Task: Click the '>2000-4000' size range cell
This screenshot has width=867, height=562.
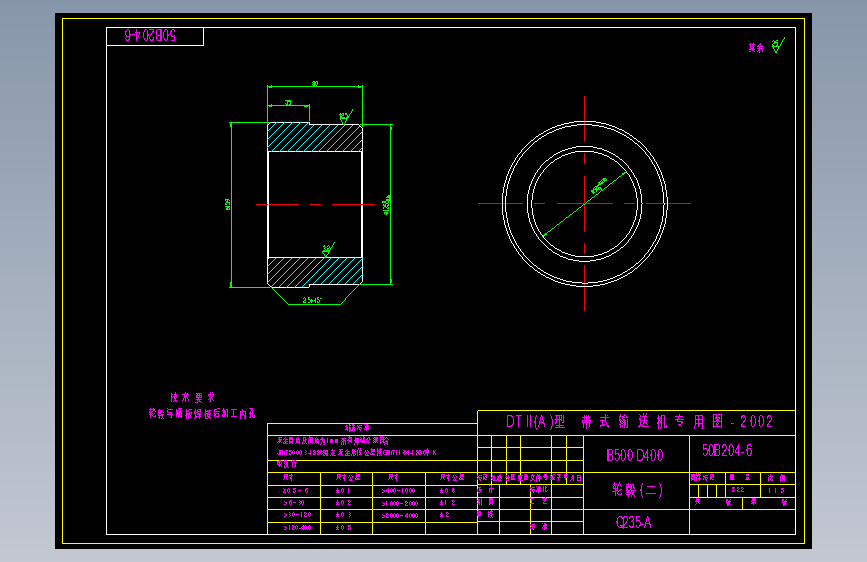Action: pyautogui.click(x=400, y=516)
